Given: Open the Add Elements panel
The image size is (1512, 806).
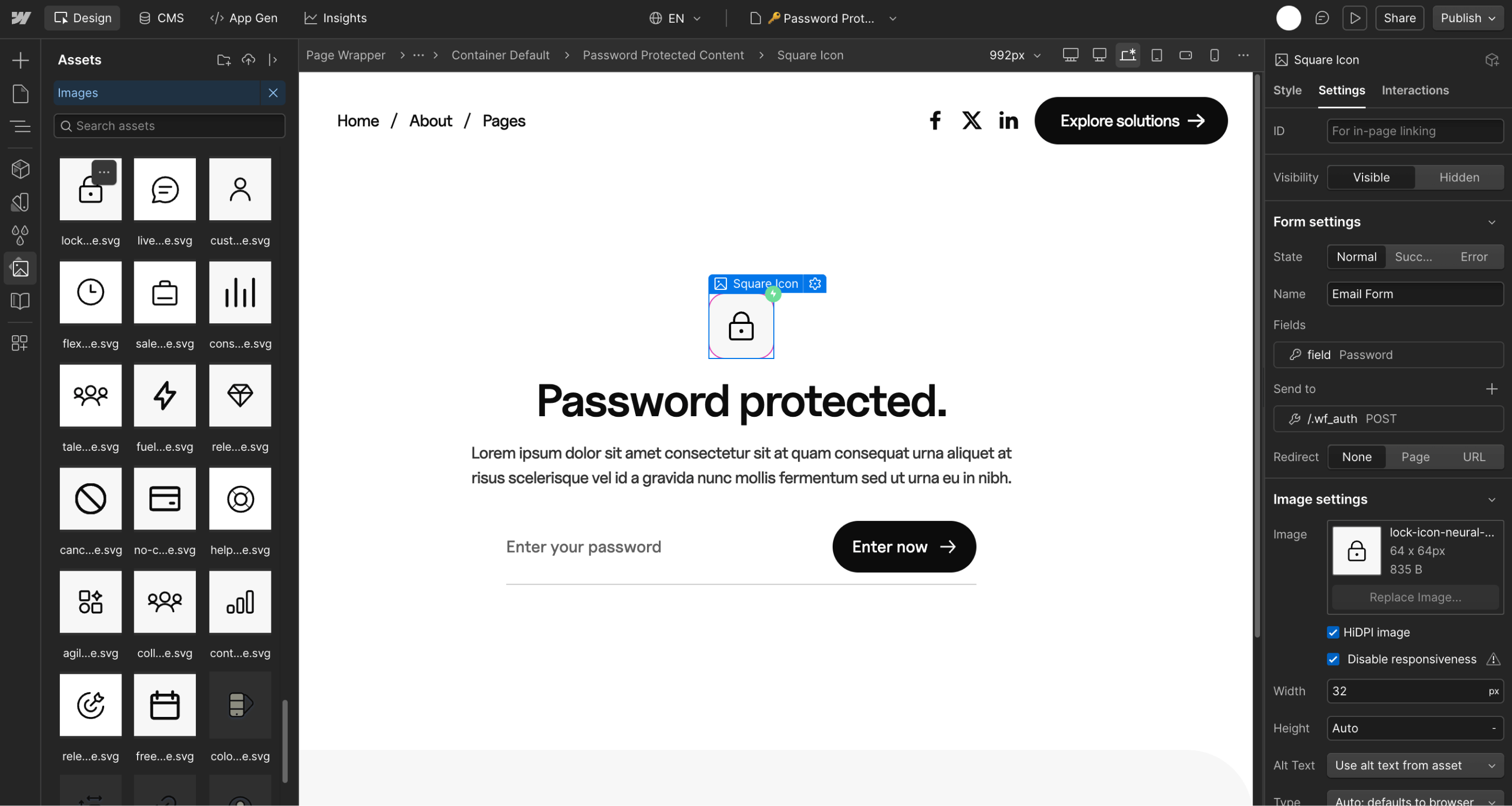Looking at the screenshot, I should pos(20,60).
